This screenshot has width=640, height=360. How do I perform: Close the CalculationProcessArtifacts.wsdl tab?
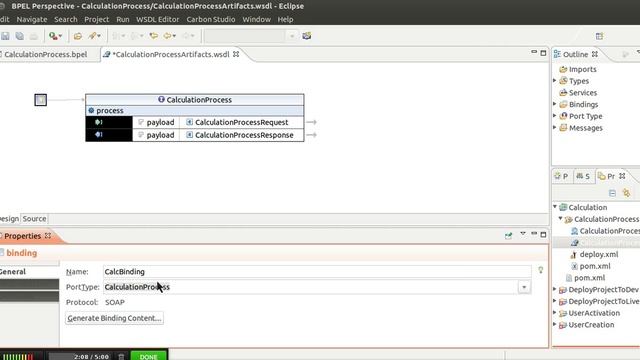pos(236,54)
